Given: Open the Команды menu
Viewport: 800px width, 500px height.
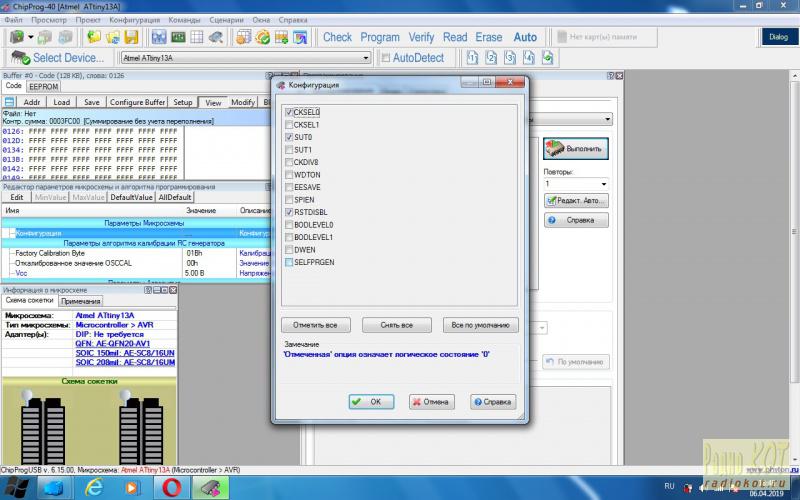Looking at the screenshot, I should point(184,20).
